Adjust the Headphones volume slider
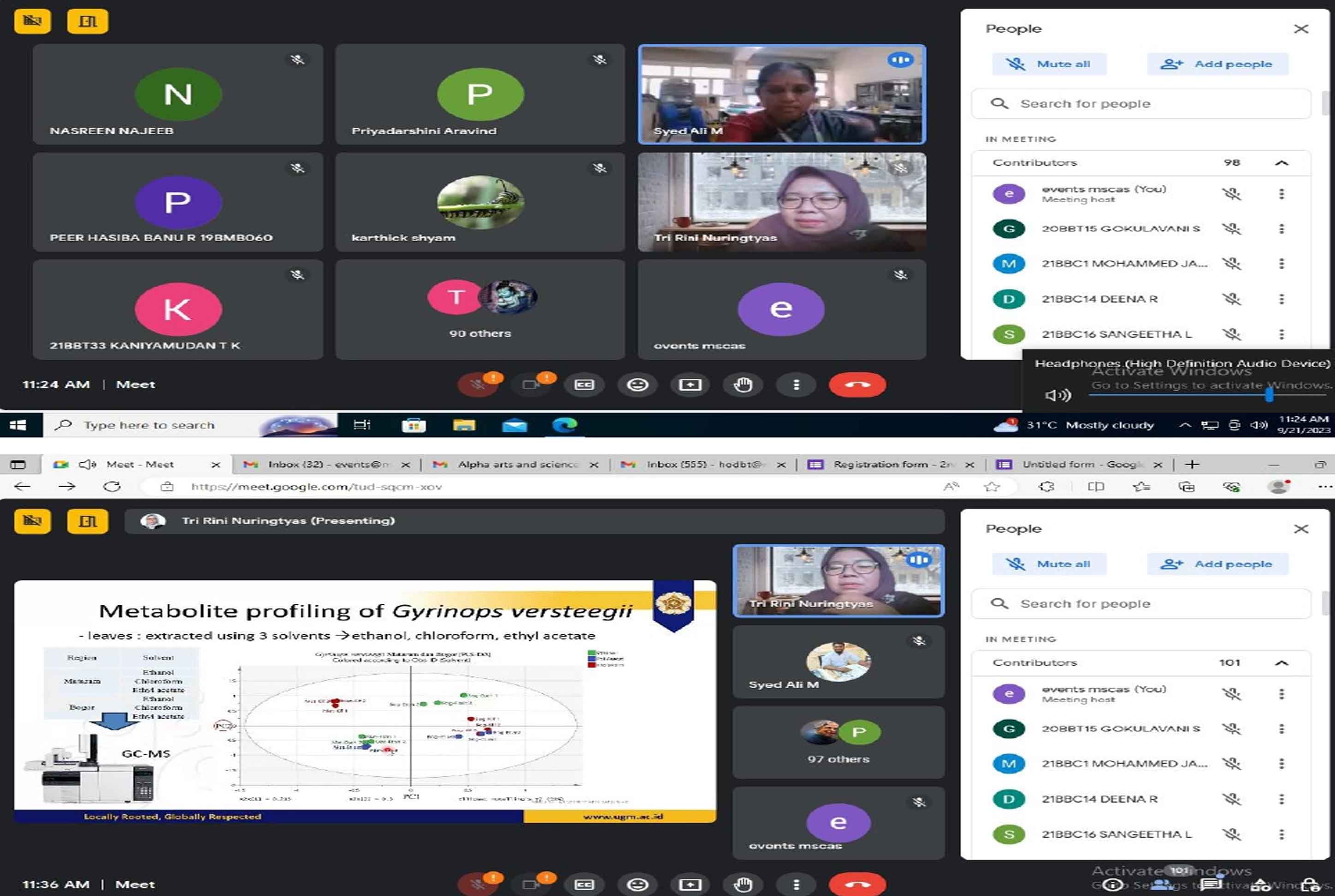 (1209, 394)
